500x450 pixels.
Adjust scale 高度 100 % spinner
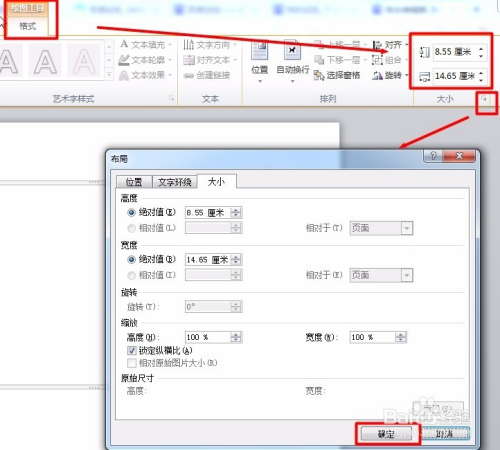coord(236,337)
